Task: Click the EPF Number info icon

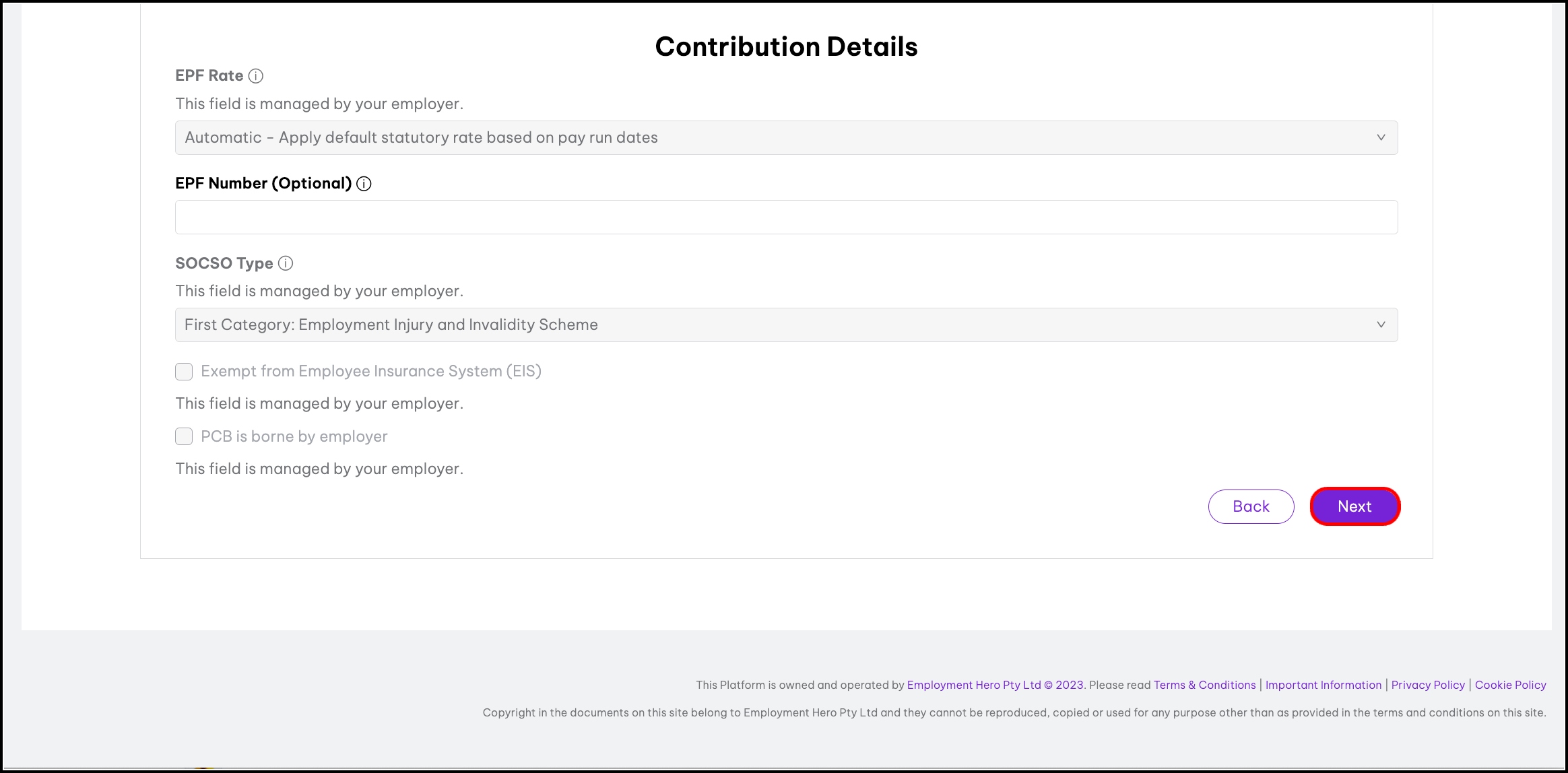Action: pyautogui.click(x=364, y=184)
